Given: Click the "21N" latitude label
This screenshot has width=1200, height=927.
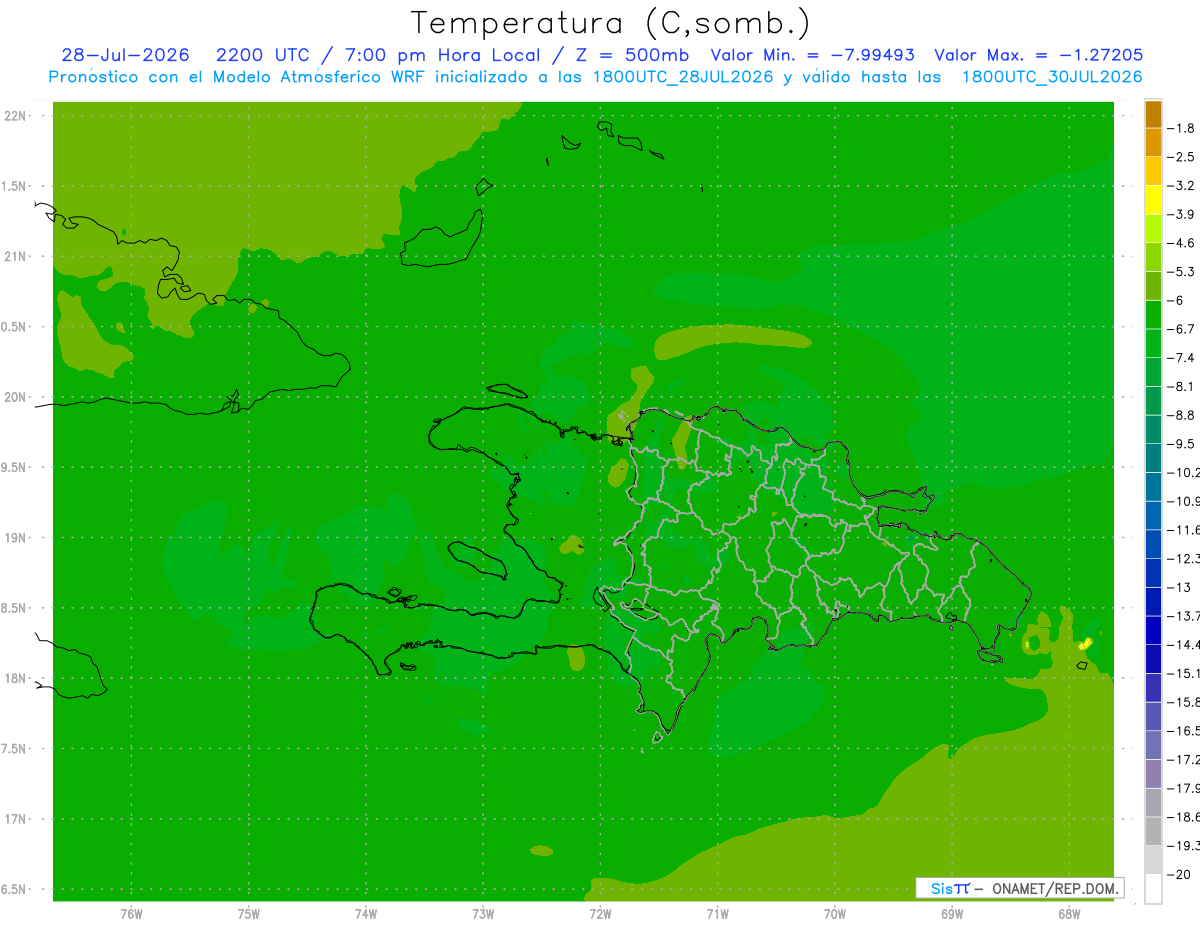Looking at the screenshot, I should 15,257.
